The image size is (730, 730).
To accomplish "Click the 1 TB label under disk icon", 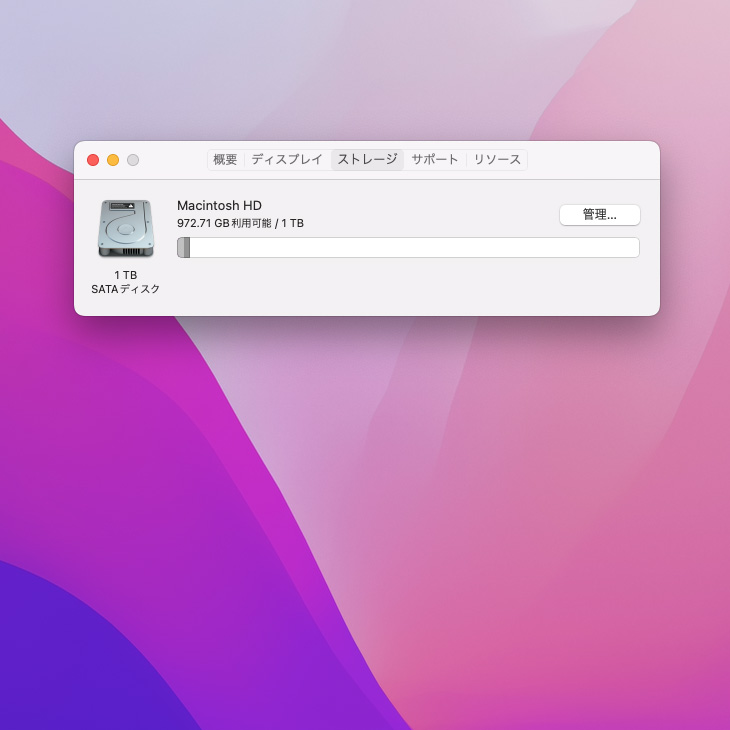I will click(x=126, y=275).
